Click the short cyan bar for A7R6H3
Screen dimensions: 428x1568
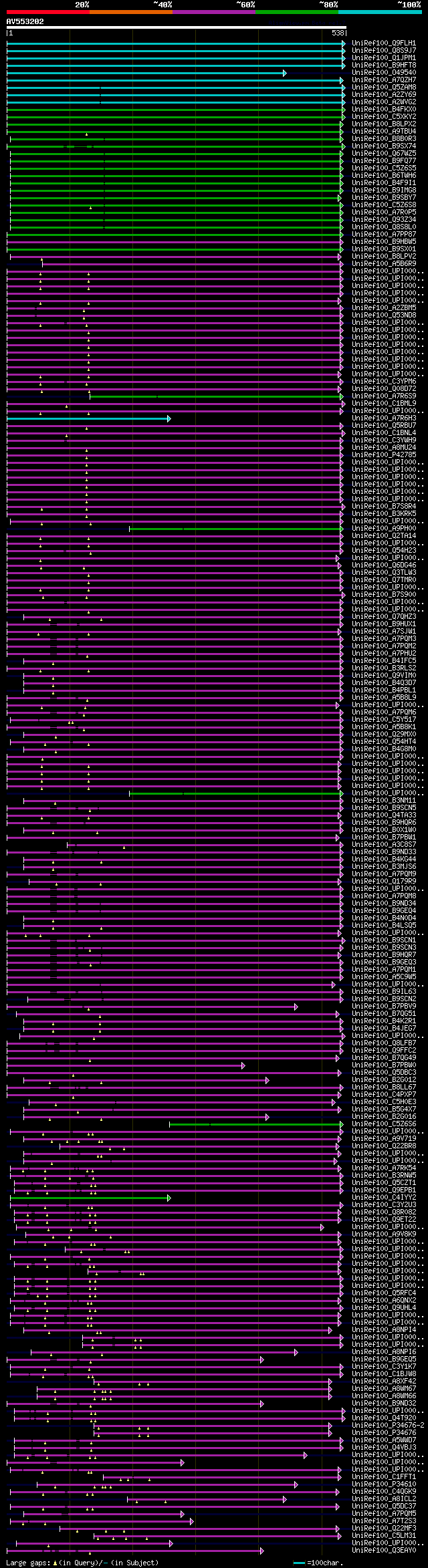click(x=88, y=418)
